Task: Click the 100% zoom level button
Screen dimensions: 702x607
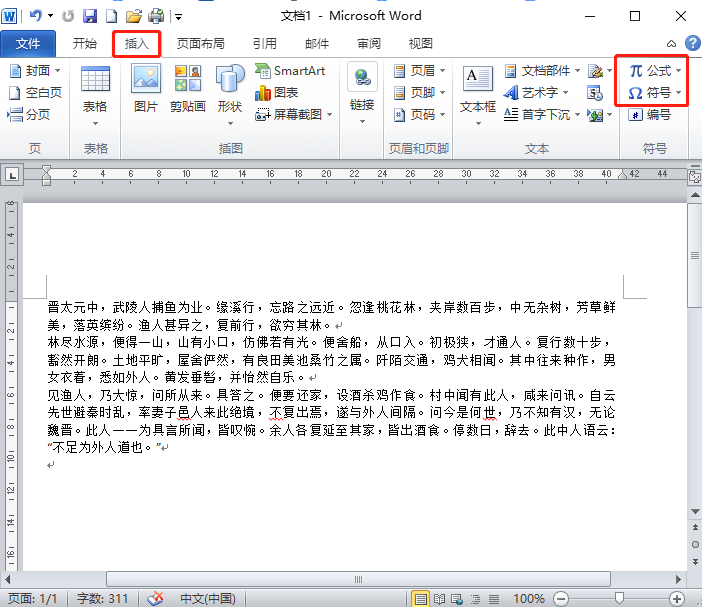Action: (x=529, y=598)
